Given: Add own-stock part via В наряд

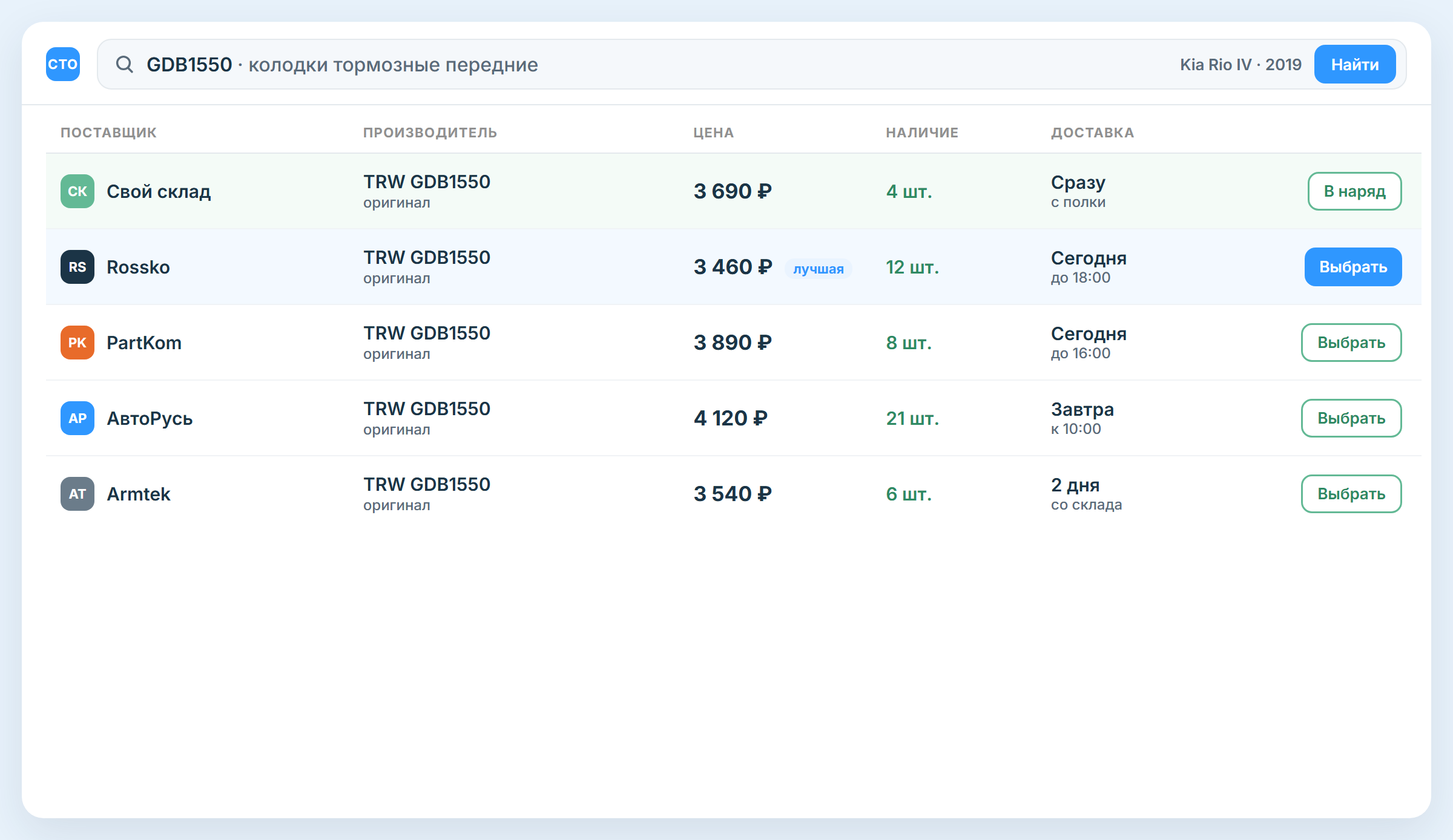Looking at the screenshot, I should coord(1355,191).
